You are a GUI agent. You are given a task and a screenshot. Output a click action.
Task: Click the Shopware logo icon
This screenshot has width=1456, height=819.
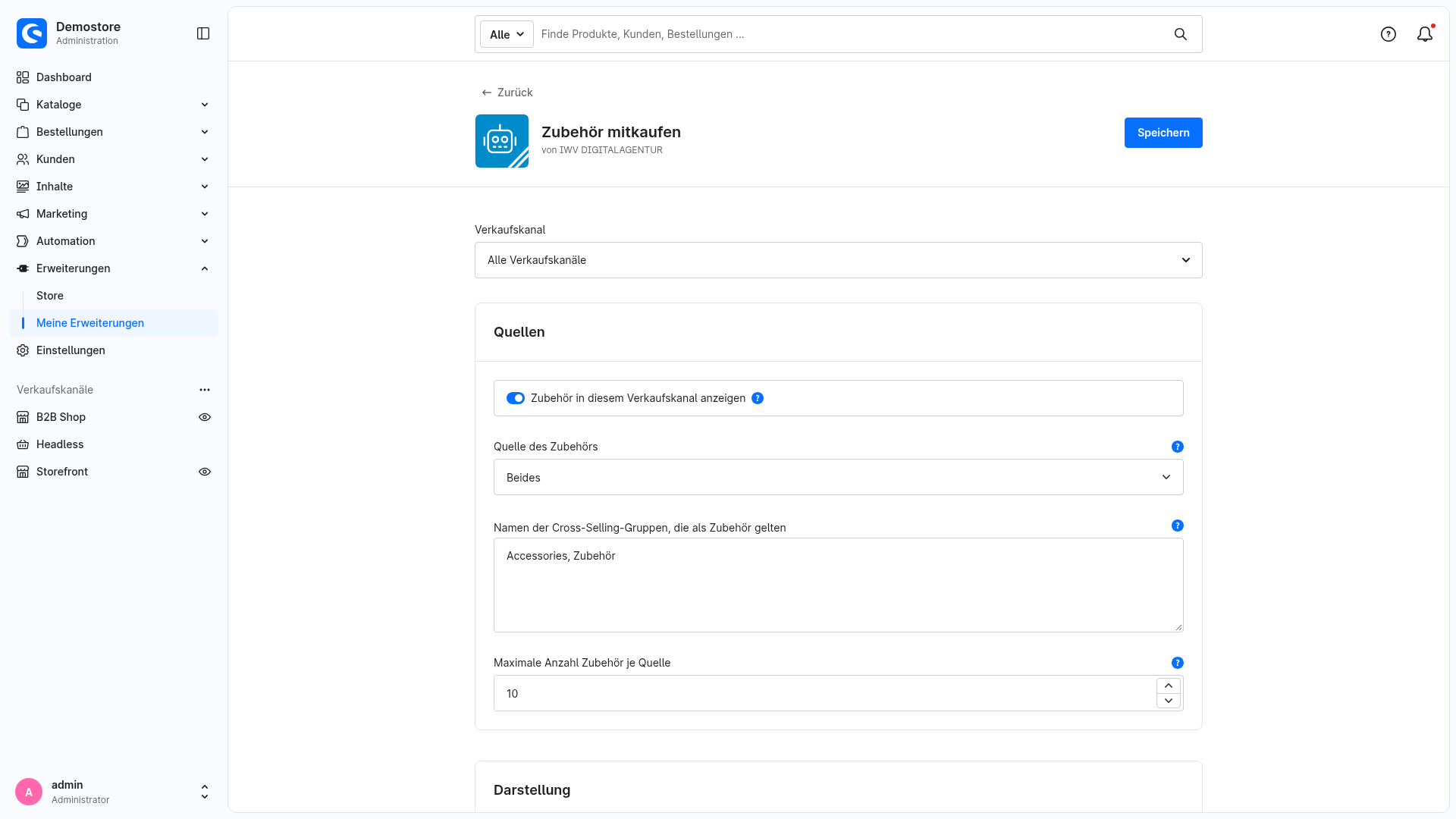pyautogui.click(x=32, y=33)
